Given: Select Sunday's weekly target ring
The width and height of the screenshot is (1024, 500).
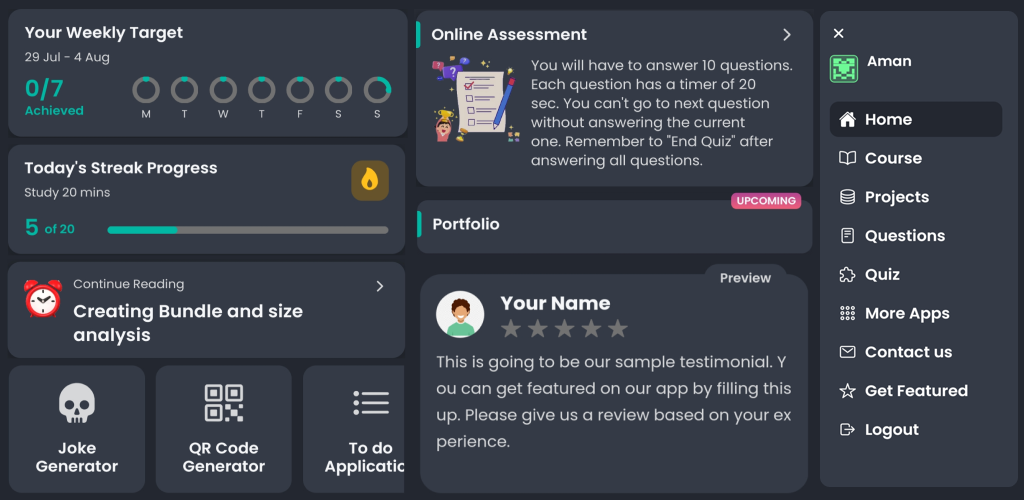Looking at the screenshot, I should (x=377, y=90).
